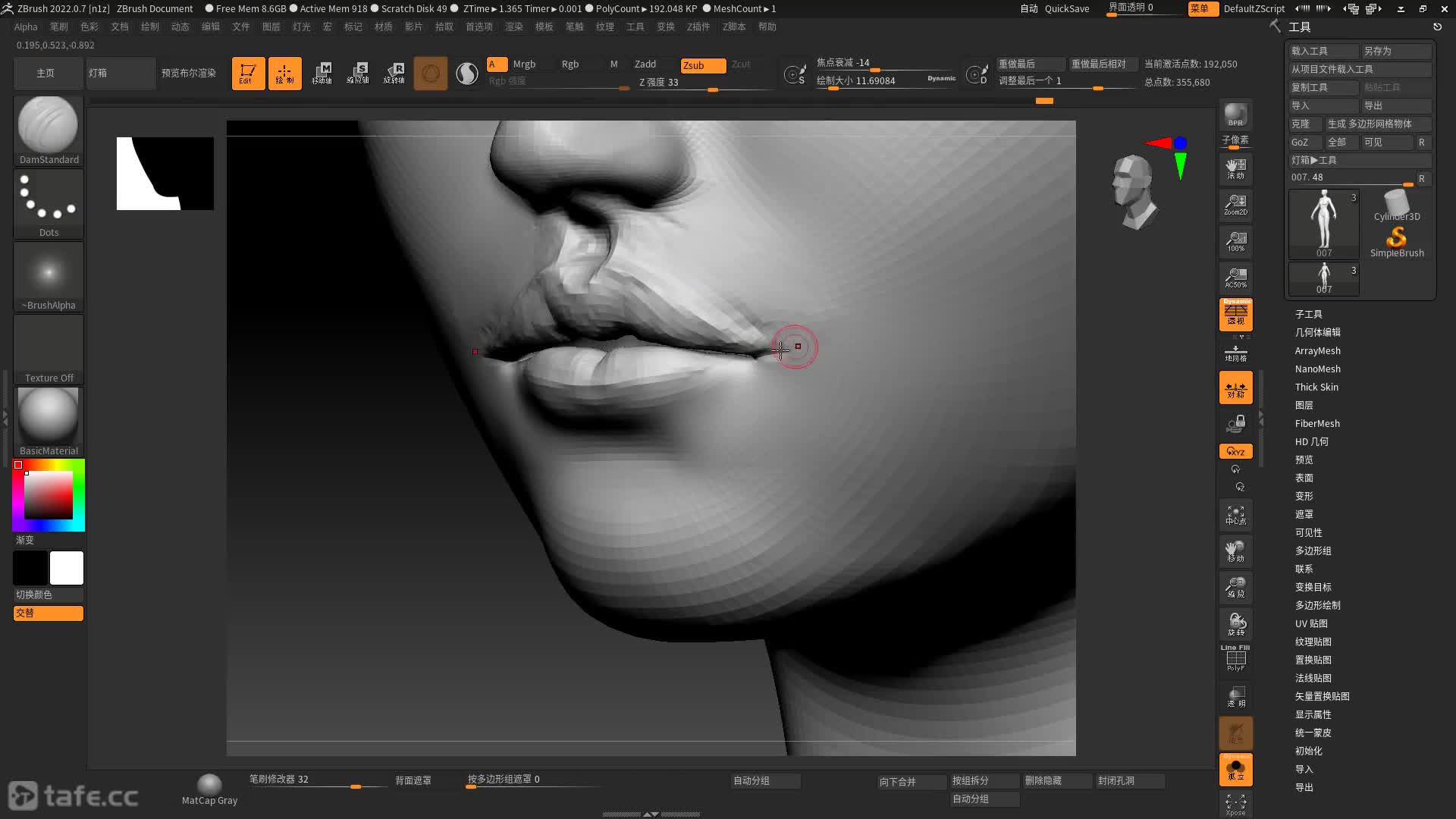Click the 灯箱 button
Viewport: 1456px width, 819px height.
tap(121, 74)
